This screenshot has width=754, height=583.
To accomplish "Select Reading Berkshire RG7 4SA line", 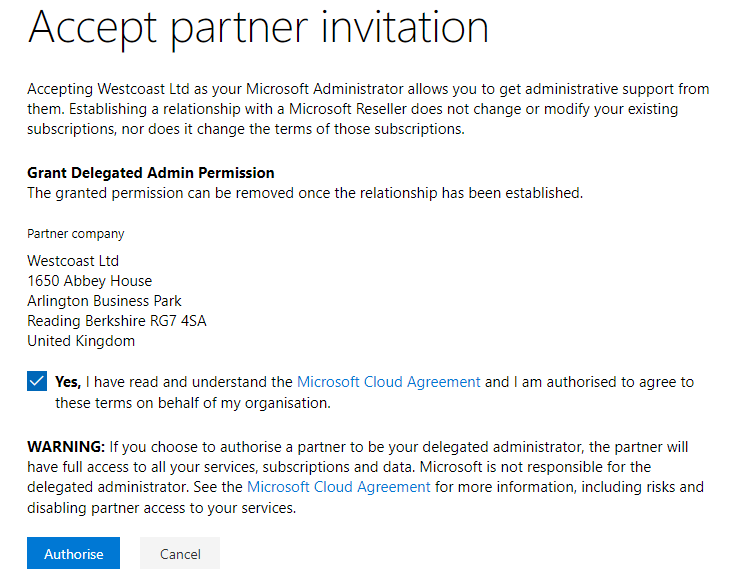I will (116, 321).
